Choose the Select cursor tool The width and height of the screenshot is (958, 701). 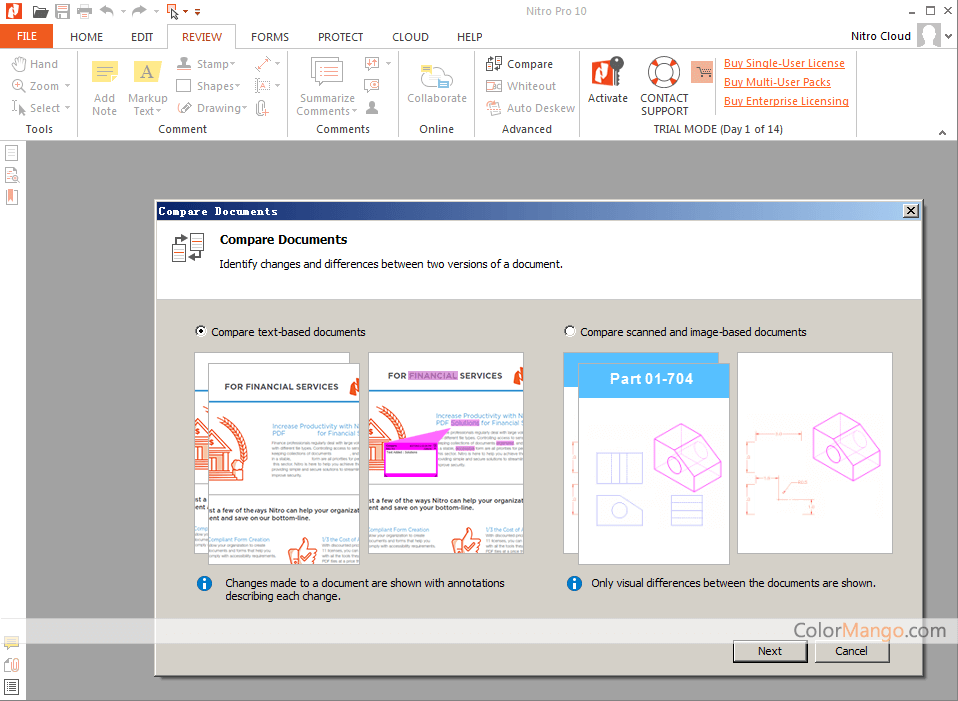point(37,108)
